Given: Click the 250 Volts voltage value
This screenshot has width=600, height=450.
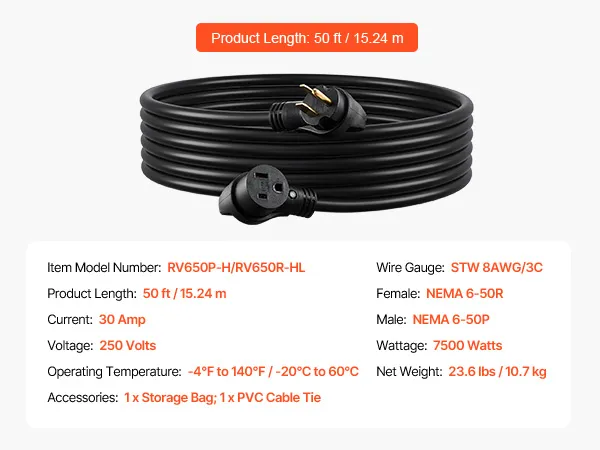Looking at the screenshot, I should pyautogui.click(x=128, y=346).
